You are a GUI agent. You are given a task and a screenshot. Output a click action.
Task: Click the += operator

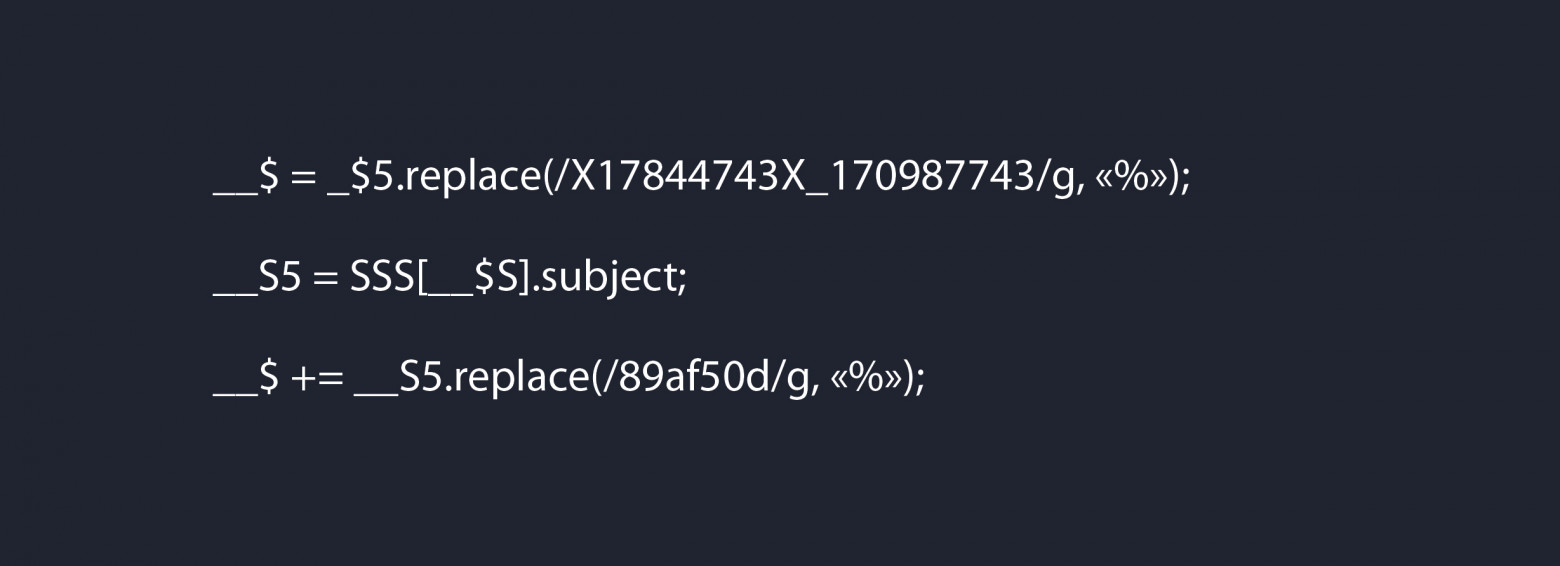[317, 377]
